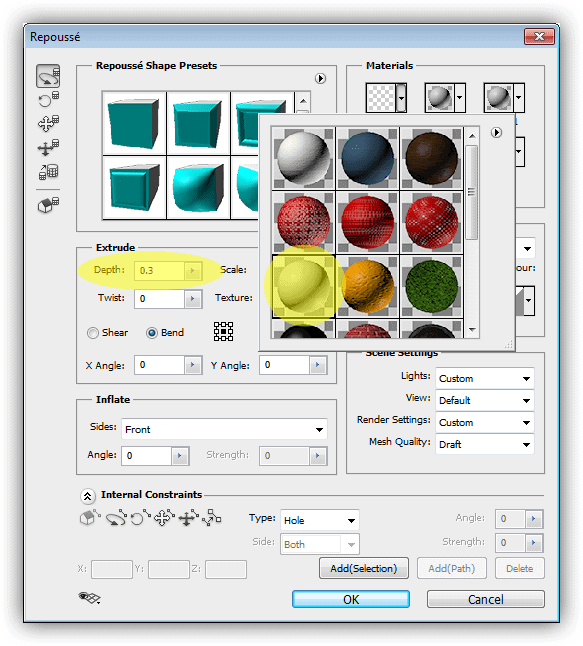Open the shape presets flyout menu arrow
Viewport: 583px width, 646px height.
point(320,78)
